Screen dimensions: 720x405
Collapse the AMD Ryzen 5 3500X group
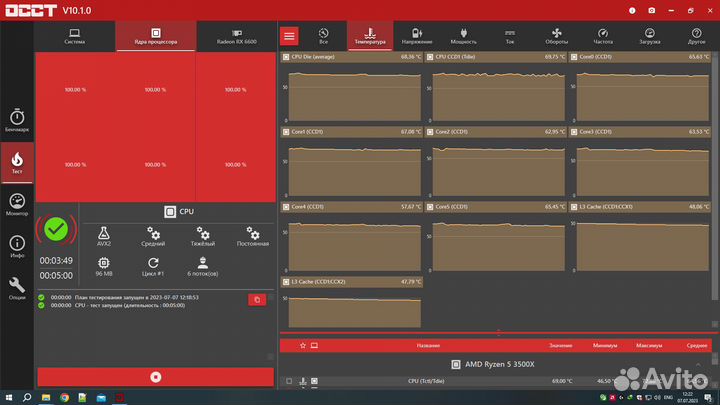(x=699, y=364)
